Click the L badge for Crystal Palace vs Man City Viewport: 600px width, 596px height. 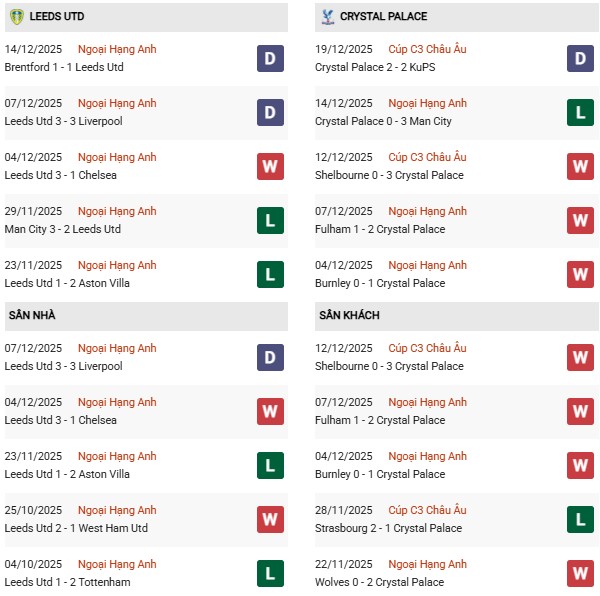580,112
